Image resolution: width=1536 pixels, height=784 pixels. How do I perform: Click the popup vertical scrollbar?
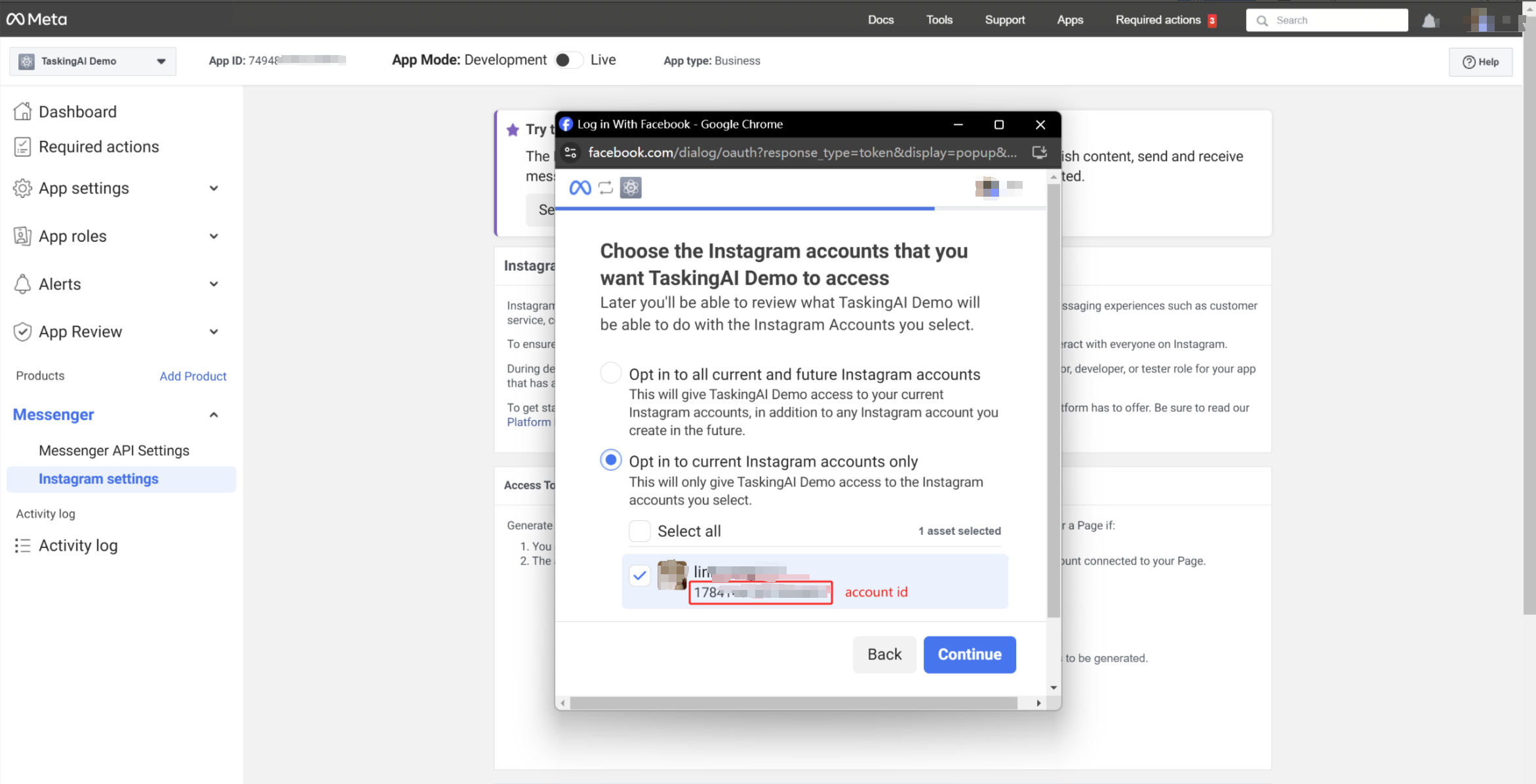(x=1054, y=401)
